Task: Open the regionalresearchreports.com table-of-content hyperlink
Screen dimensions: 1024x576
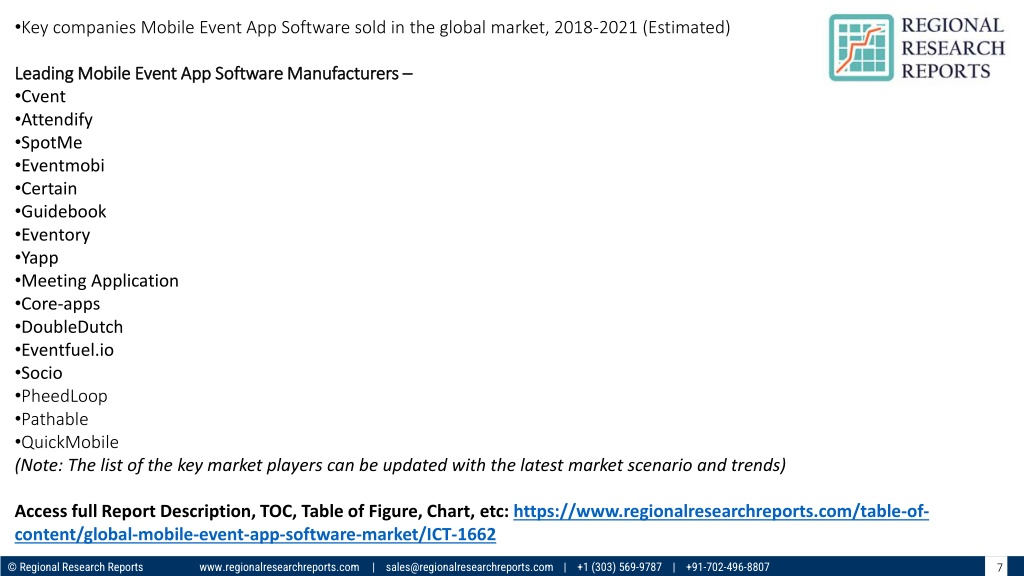Action: coord(472,522)
